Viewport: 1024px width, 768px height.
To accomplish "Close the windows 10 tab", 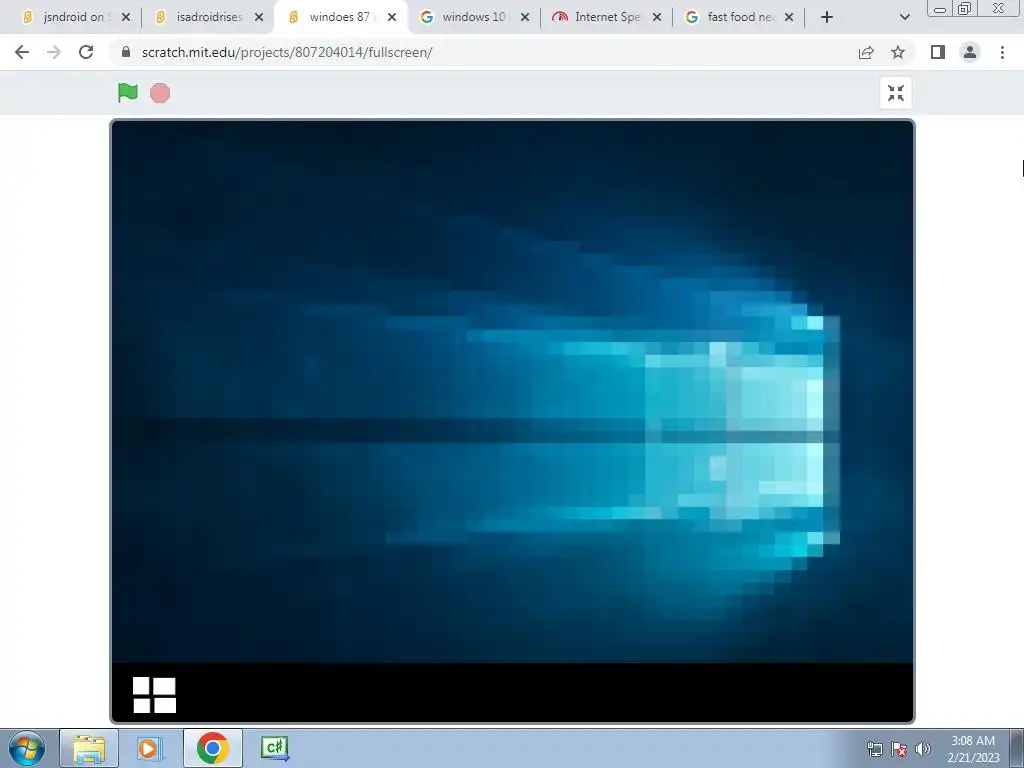I will (524, 17).
